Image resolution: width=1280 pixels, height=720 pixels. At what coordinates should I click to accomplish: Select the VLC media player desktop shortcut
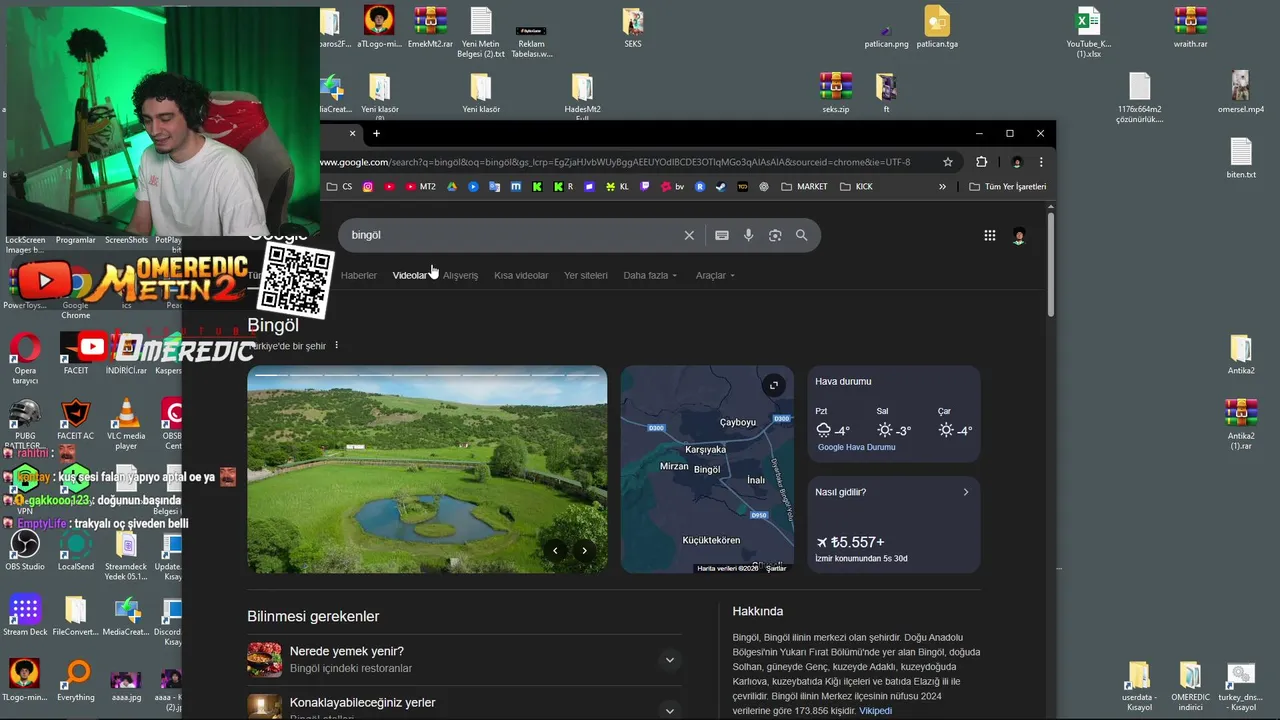126,424
